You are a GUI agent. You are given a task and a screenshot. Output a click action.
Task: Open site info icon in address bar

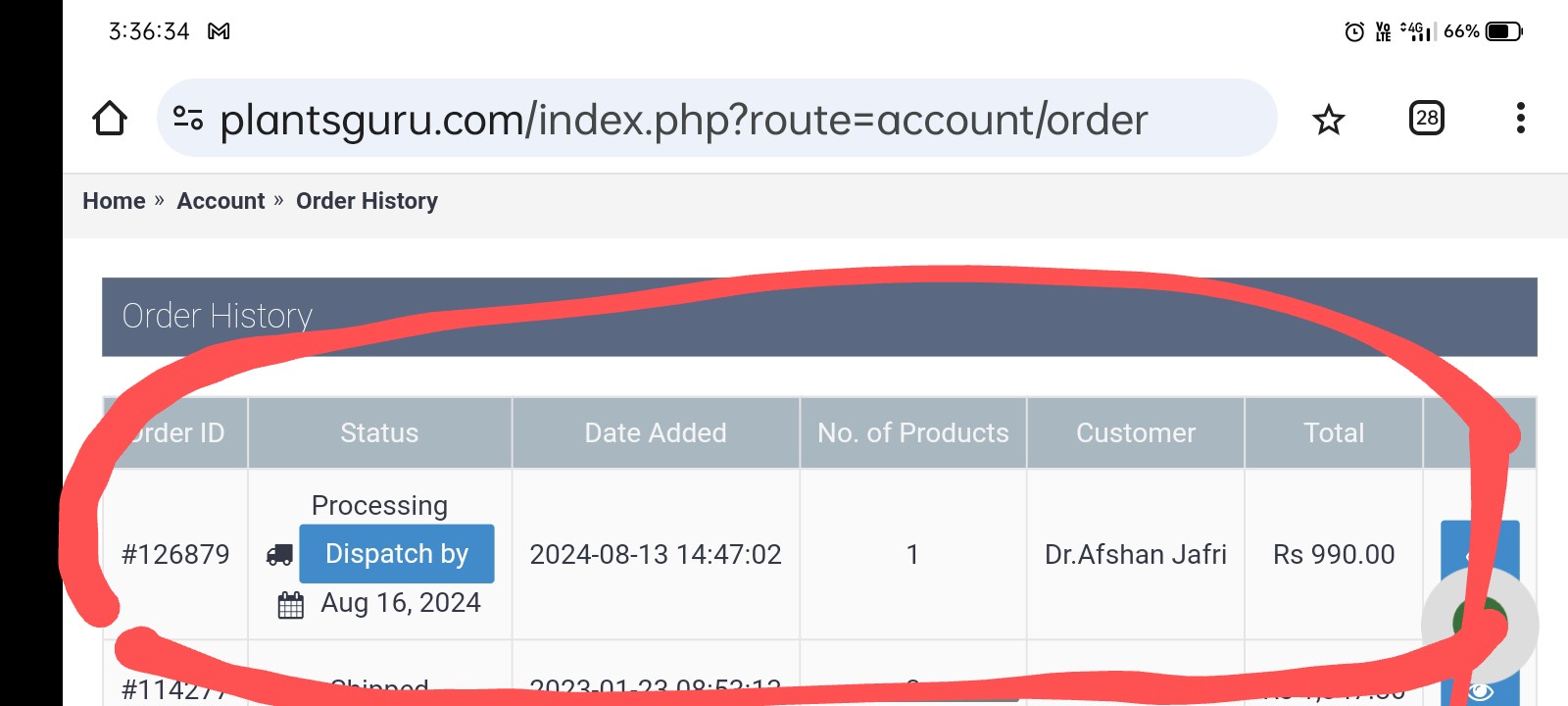point(187,119)
